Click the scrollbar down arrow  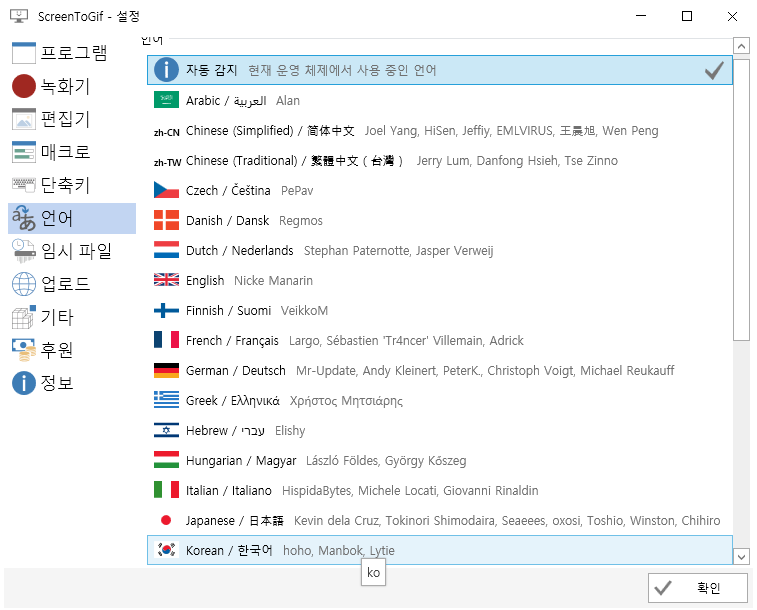click(741, 556)
